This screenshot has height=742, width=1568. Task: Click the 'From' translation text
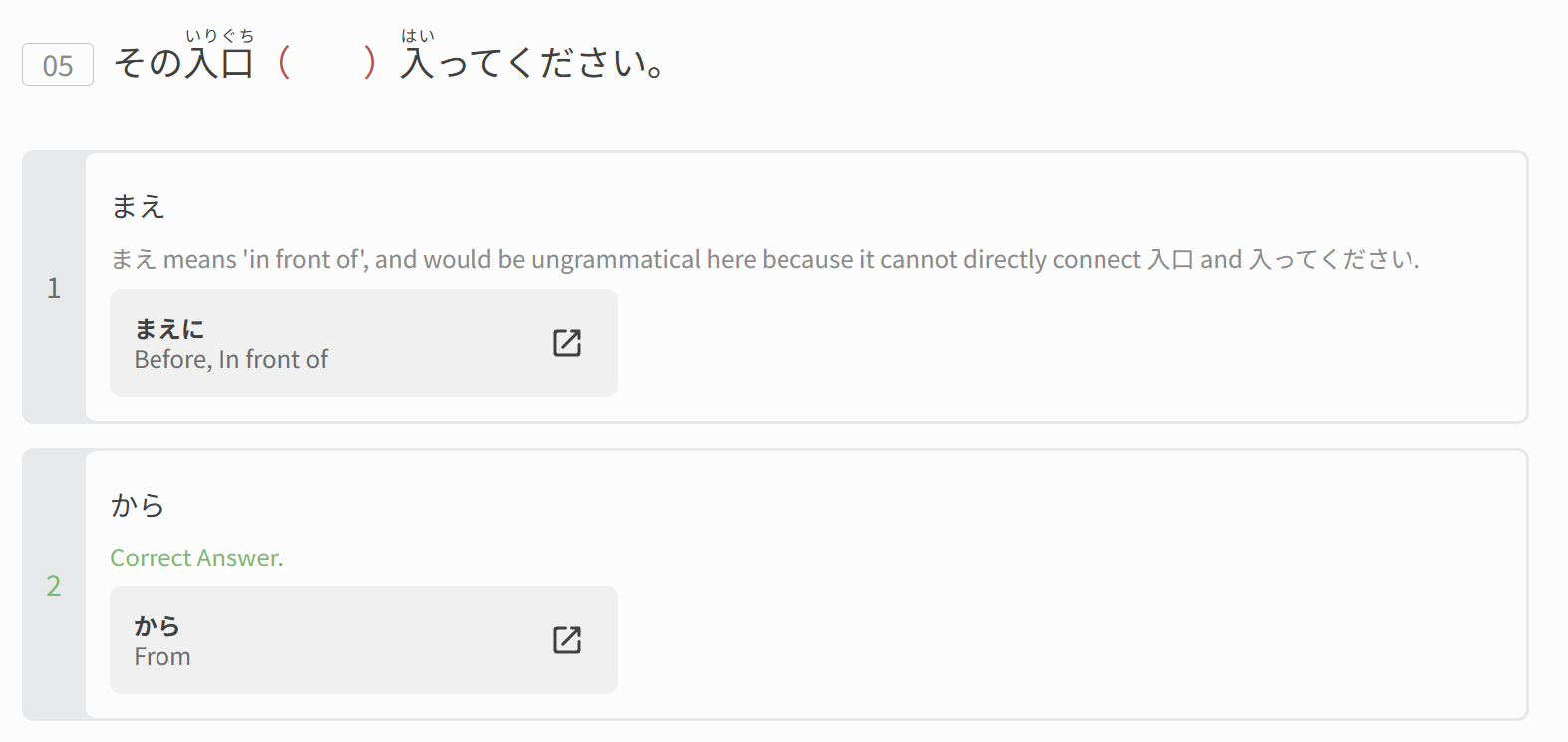162,657
